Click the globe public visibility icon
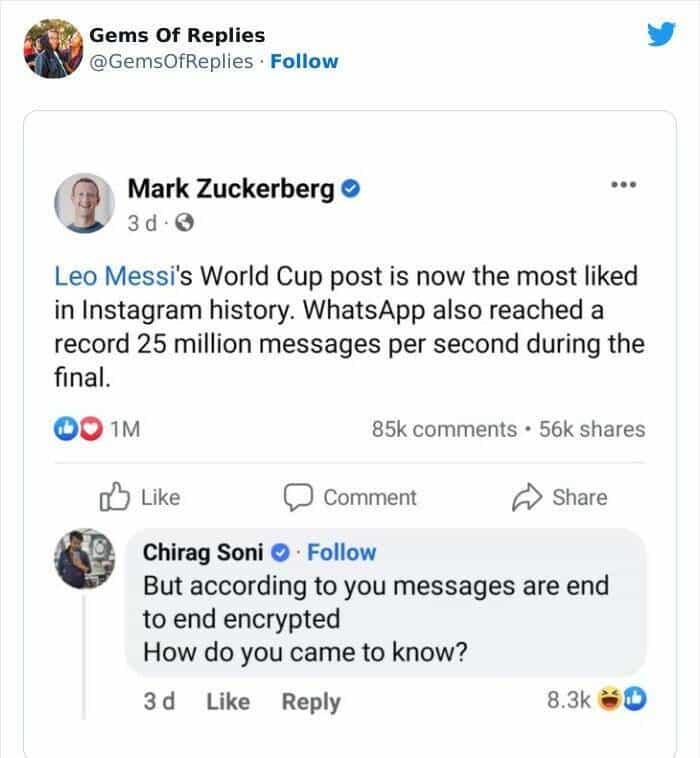The width and height of the screenshot is (700, 758). pyautogui.click(x=183, y=224)
